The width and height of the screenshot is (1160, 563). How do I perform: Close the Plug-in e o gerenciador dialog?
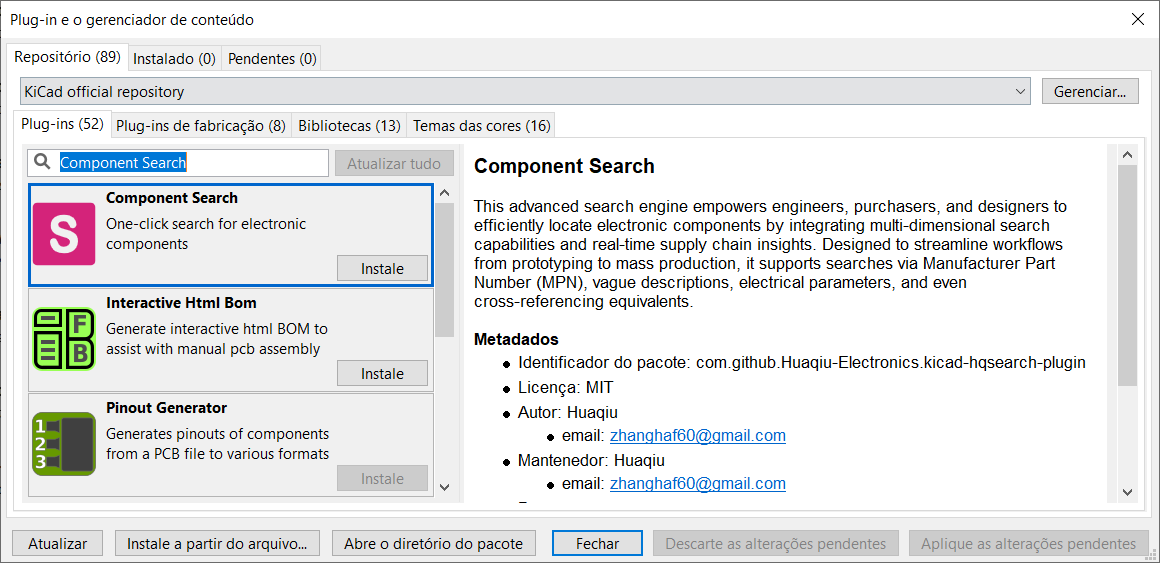(x=1138, y=19)
